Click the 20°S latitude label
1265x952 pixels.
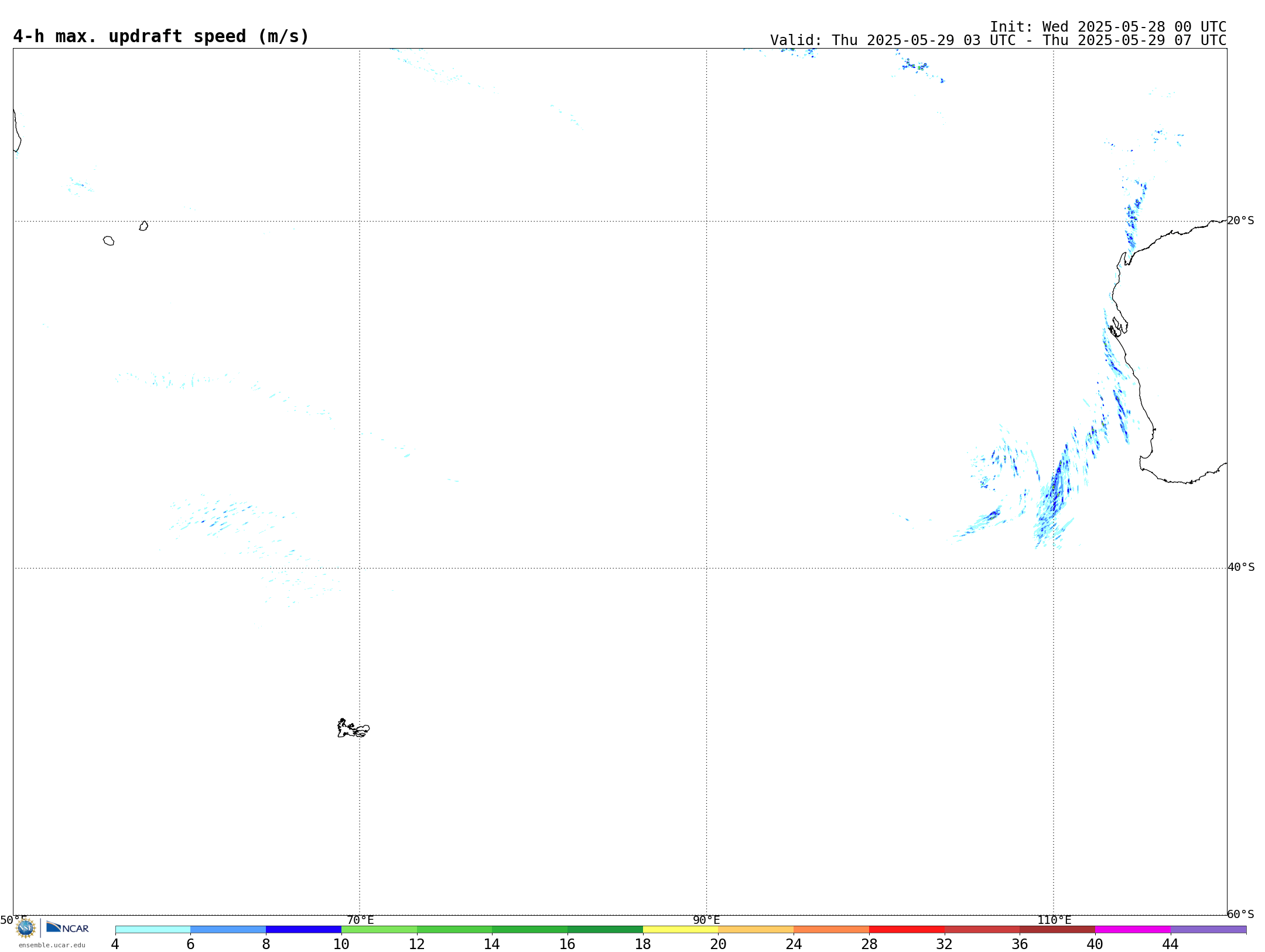pos(1240,221)
